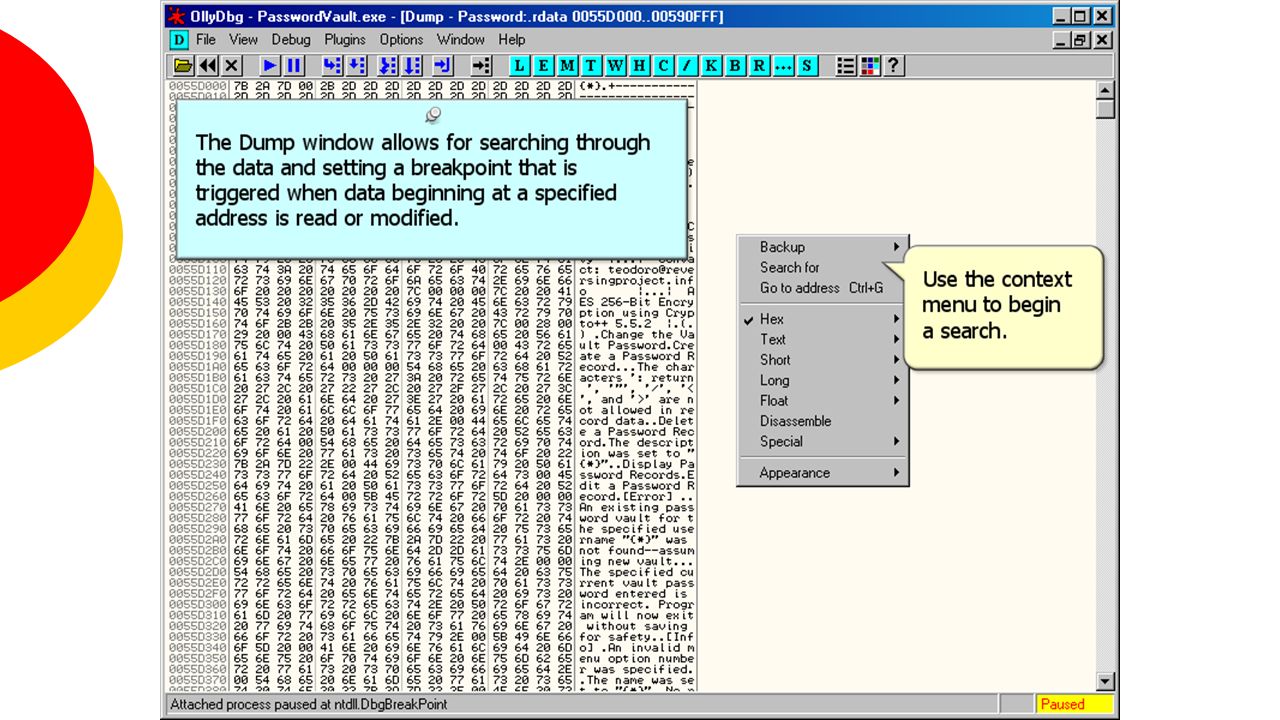Show Source with S button
1280x720 pixels.
click(807, 66)
